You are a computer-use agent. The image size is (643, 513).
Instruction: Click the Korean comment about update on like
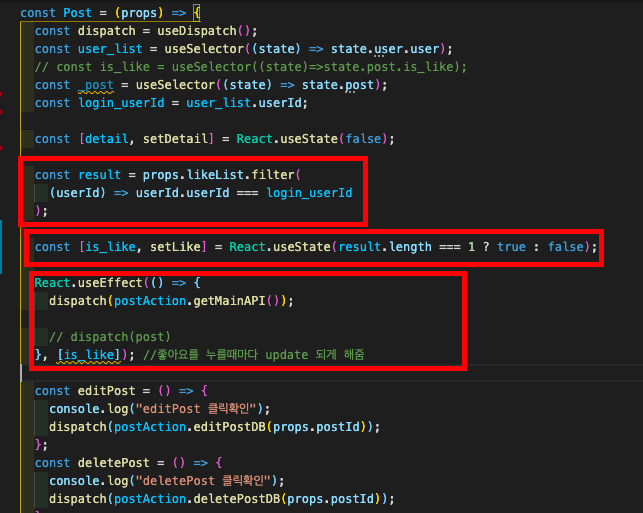(x=253, y=355)
